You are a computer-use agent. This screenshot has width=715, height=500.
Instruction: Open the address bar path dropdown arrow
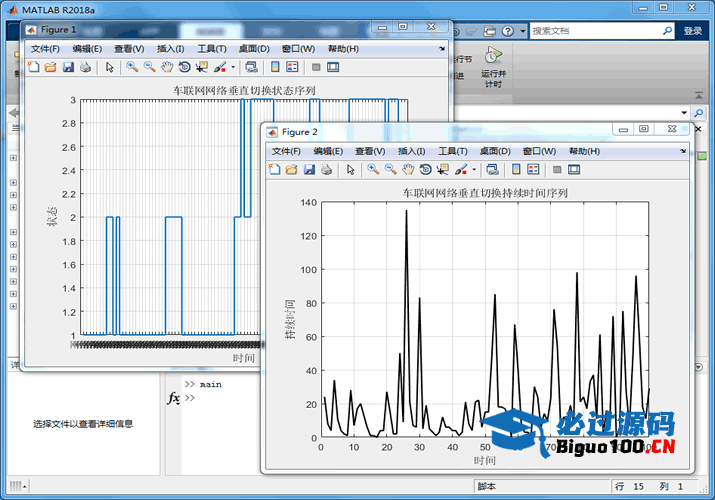[684, 113]
